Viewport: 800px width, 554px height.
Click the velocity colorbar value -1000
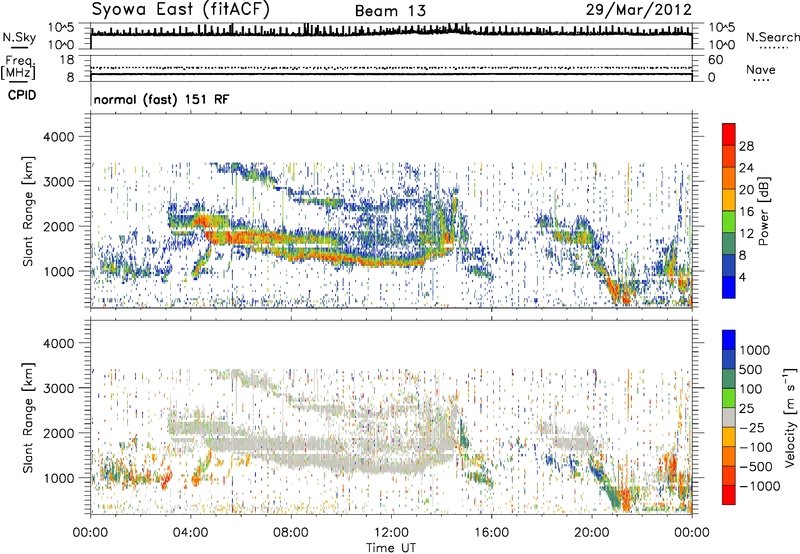[759, 486]
